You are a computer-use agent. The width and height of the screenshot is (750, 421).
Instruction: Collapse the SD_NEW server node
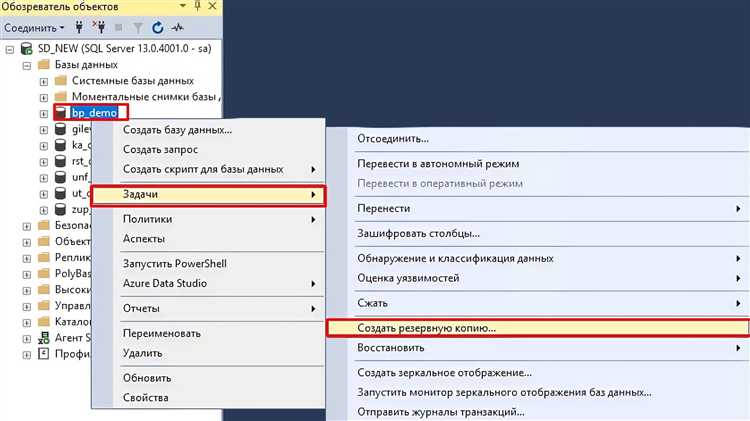(9, 48)
